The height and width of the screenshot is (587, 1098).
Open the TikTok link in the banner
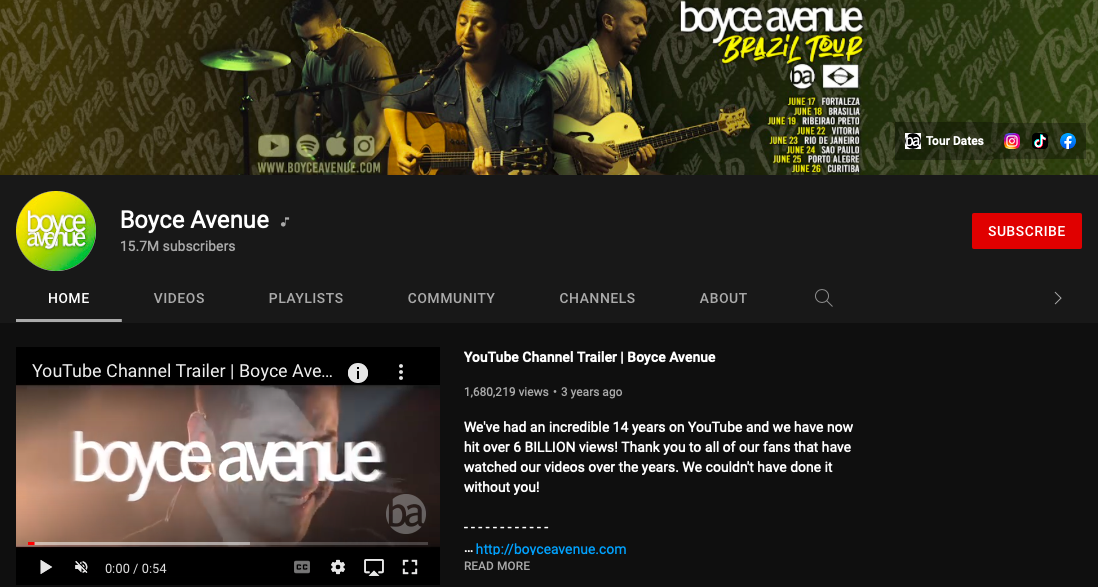click(x=1039, y=141)
